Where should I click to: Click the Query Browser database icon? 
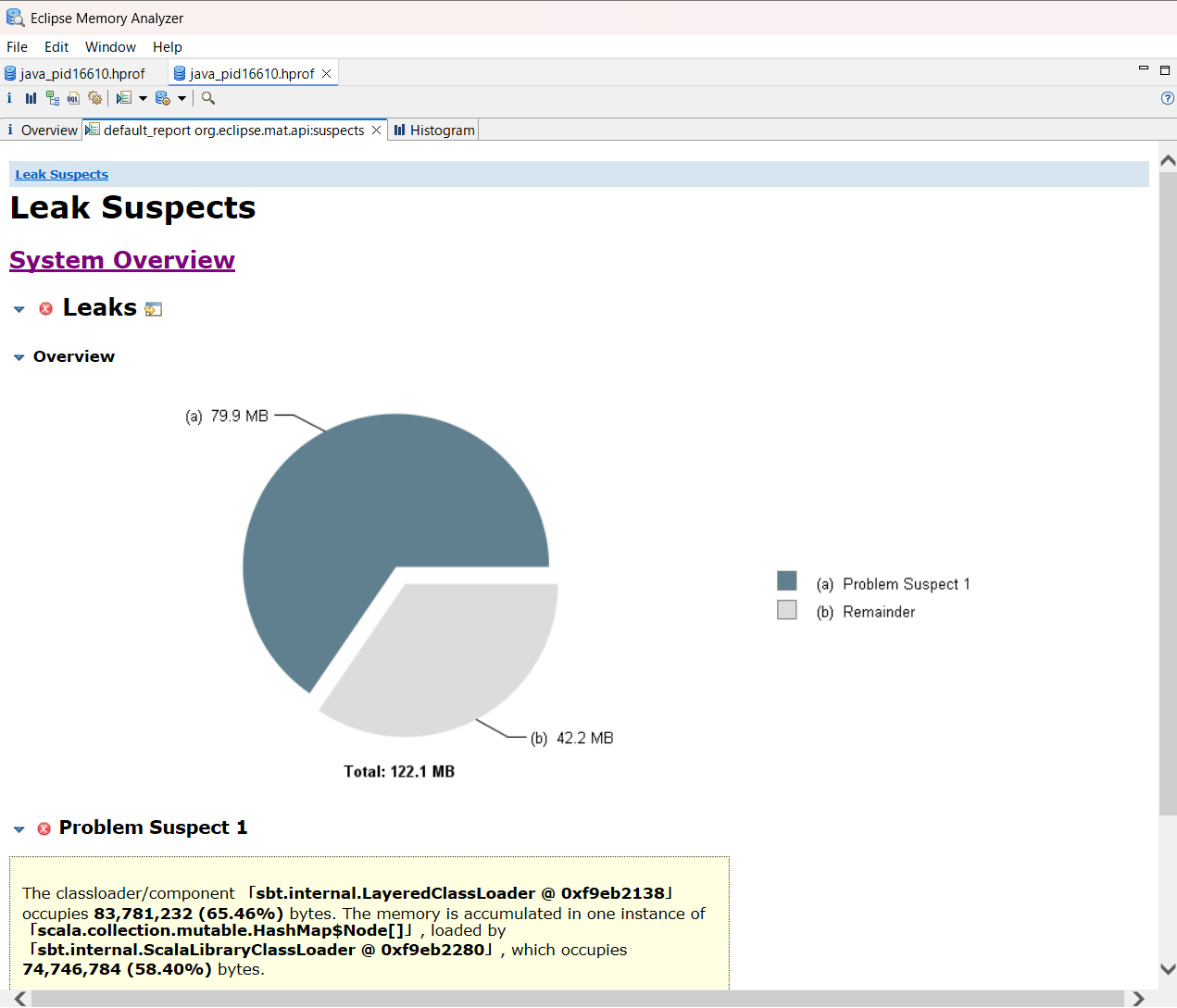163,98
